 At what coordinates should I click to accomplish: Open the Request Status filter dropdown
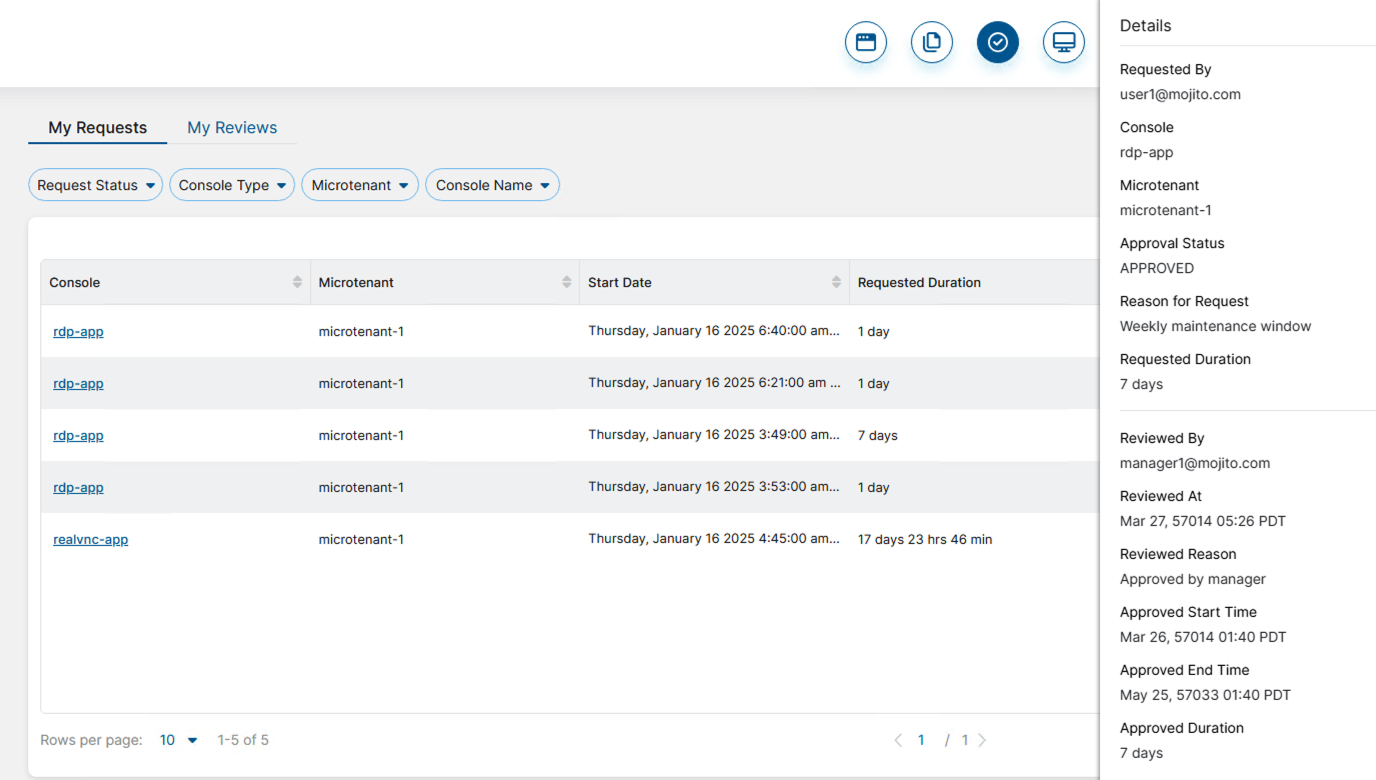[x=96, y=185]
